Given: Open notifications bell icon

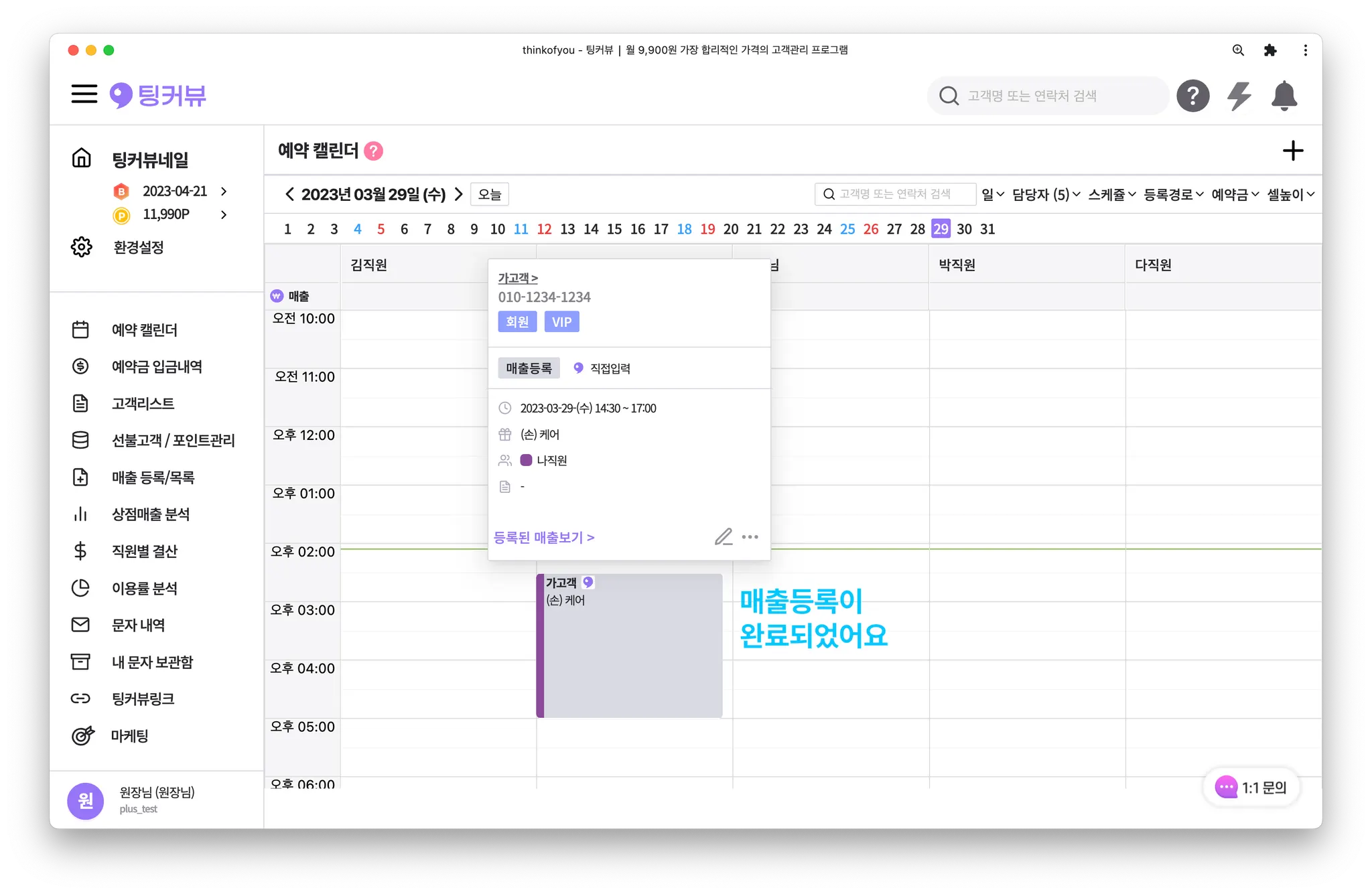Looking at the screenshot, I should point(1284,96).
